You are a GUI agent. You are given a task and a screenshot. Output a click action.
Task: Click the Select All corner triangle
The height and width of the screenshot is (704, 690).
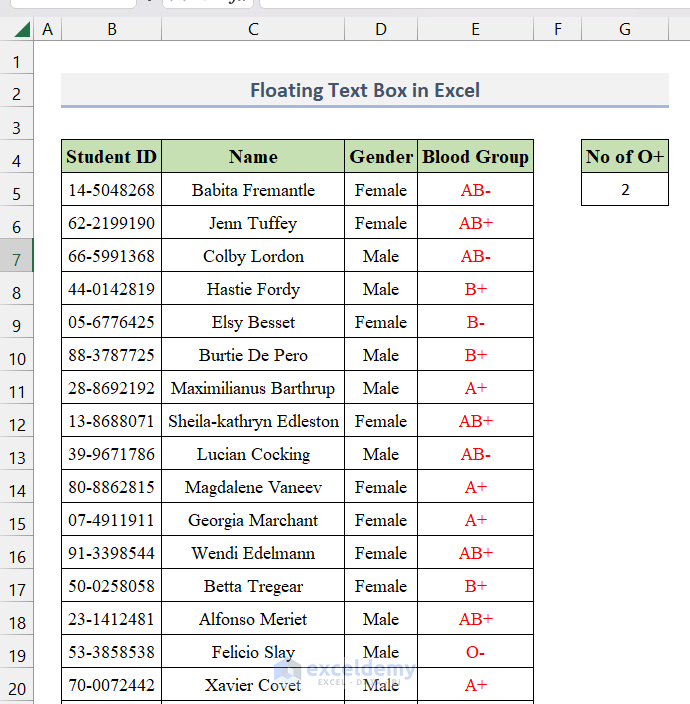click(18, 30)
